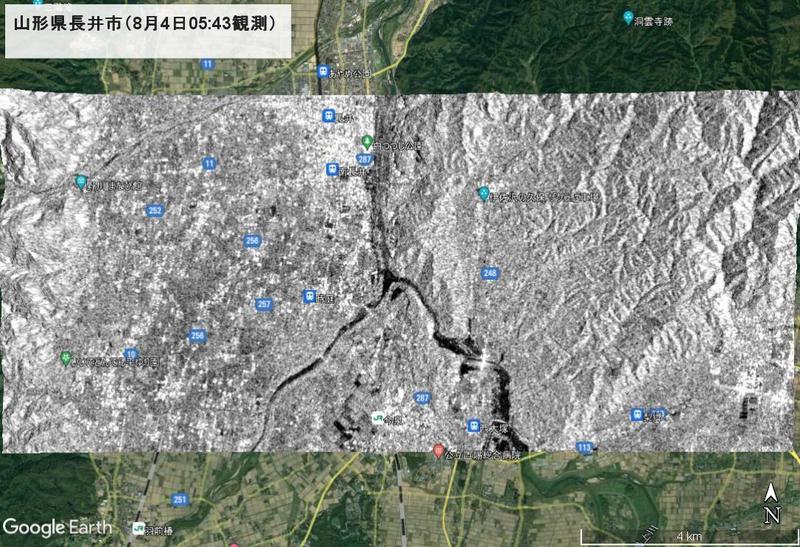The width and height of the screenshot is (800, 547).
Task: Click the あやめ公園 train station icon
Action: [322, 71]
